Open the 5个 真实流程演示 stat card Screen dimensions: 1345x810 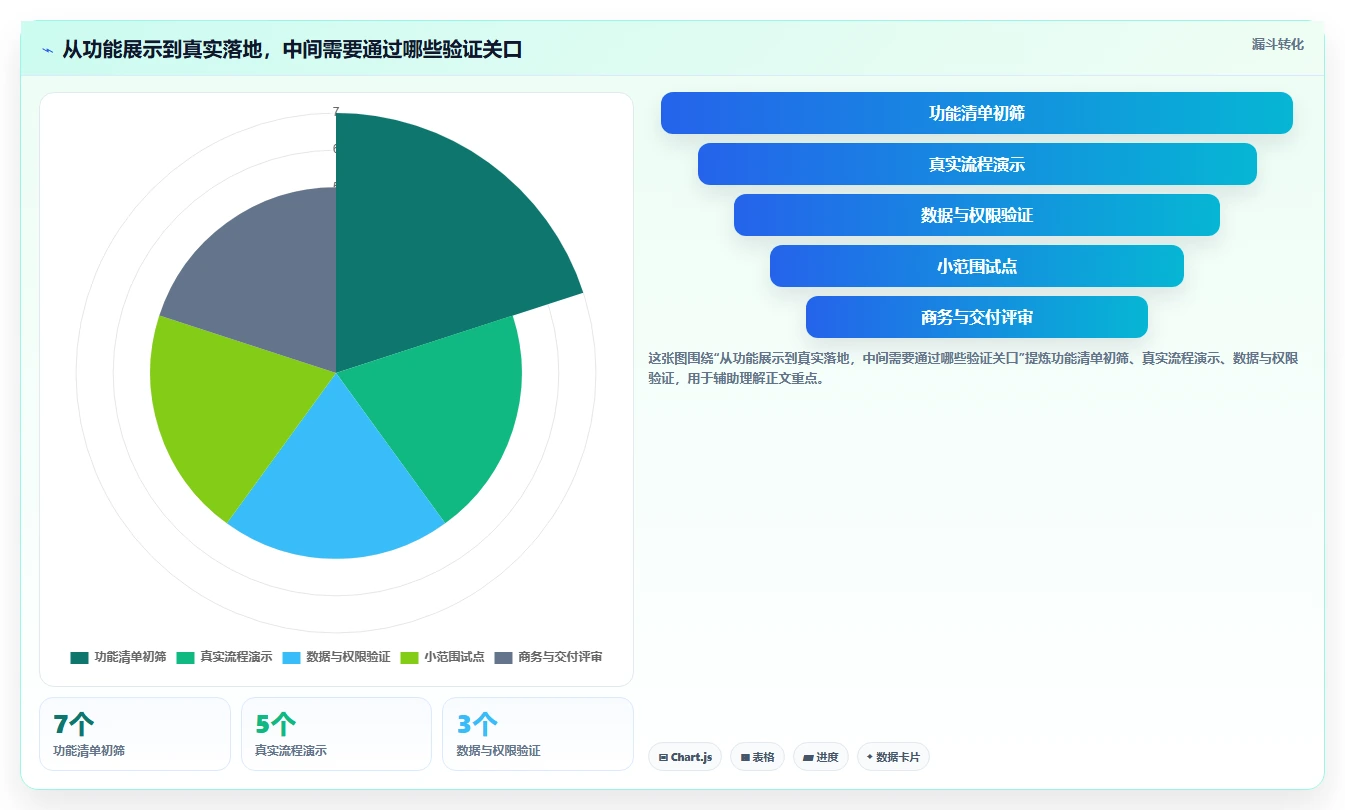(x=336, y=734)
